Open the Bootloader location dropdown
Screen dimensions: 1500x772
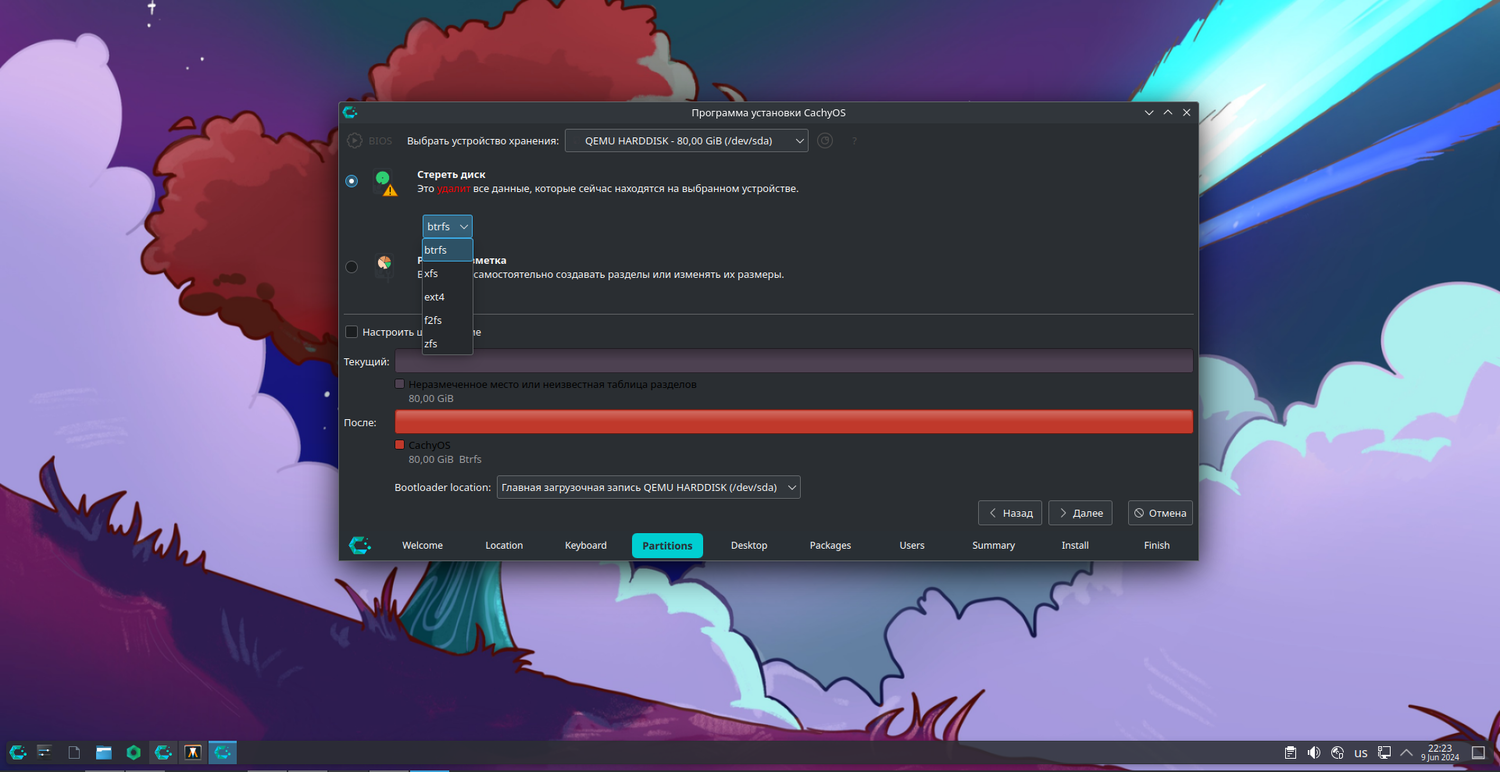(648, 487)
